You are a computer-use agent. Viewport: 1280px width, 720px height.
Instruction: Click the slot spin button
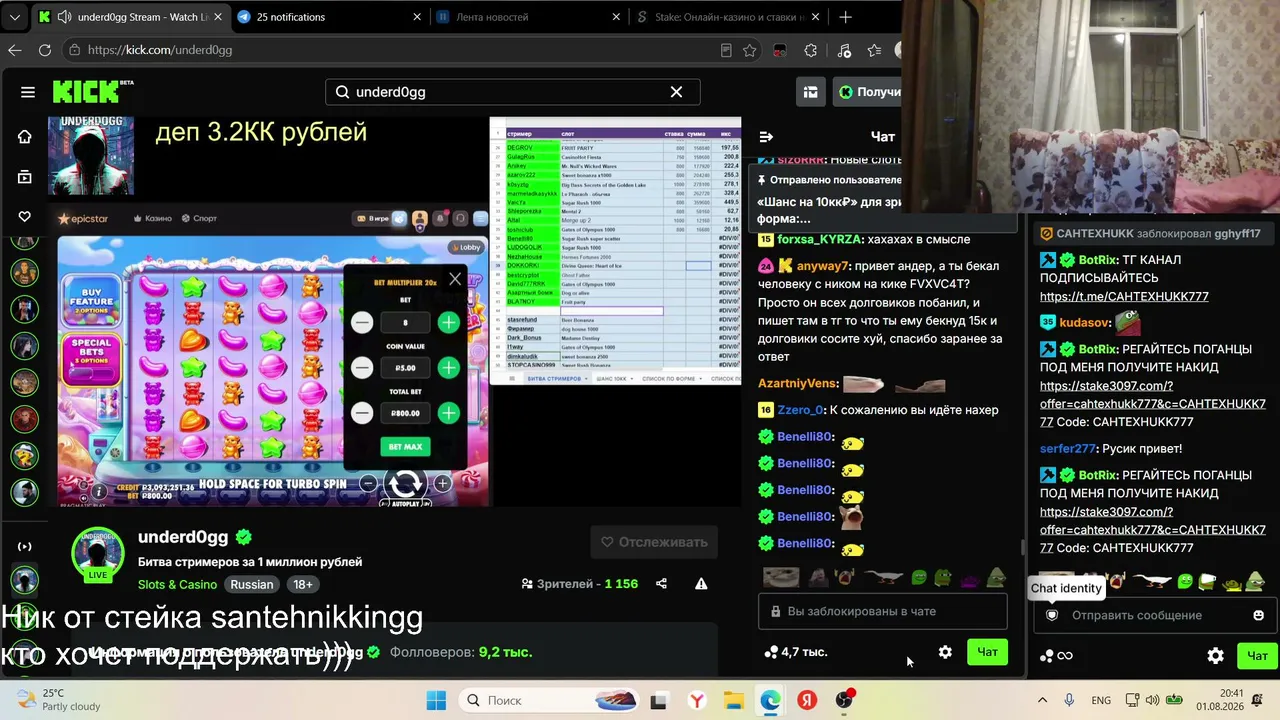pos(405,484)
